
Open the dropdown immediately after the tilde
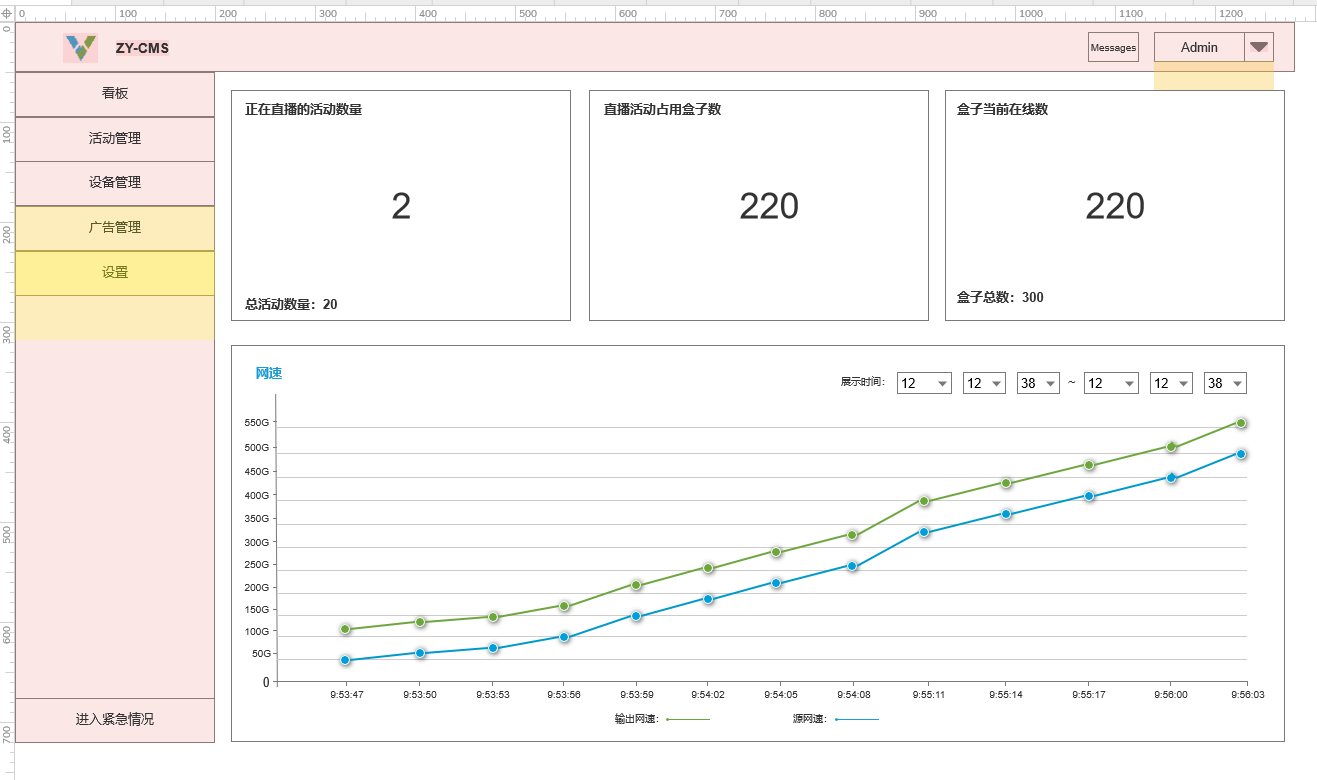(1111, 383)
